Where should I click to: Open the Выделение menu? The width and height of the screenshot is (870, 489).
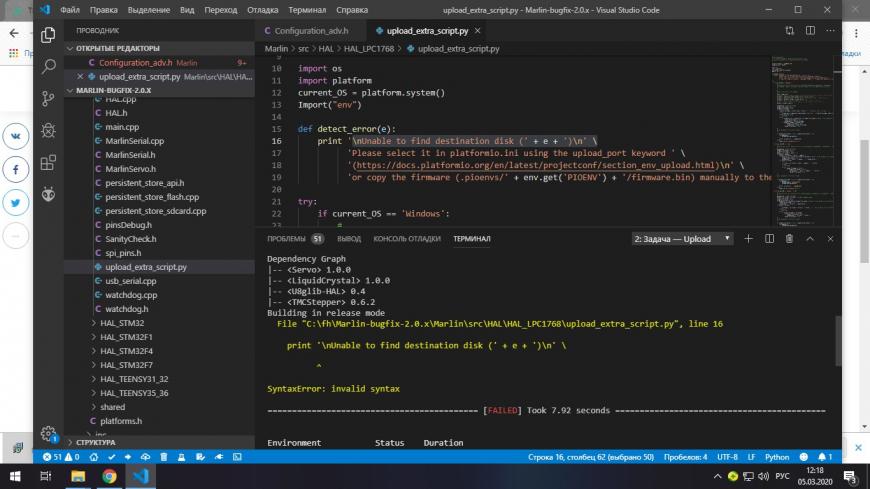coord(149,10)
